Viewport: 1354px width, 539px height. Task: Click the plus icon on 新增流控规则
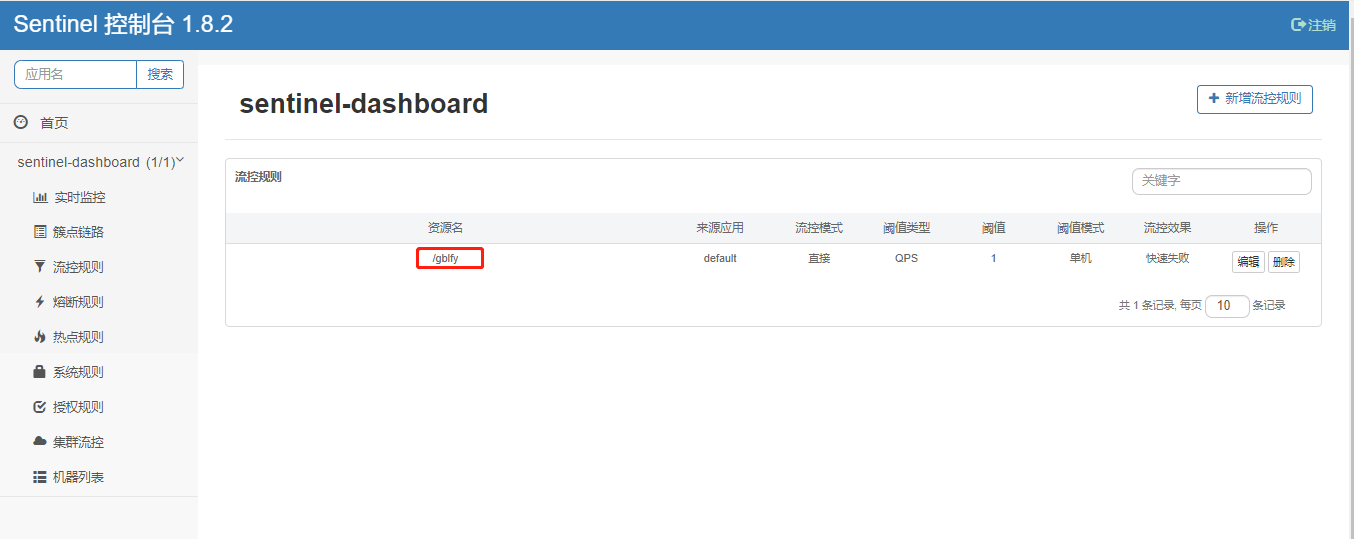click(1214, 98)
